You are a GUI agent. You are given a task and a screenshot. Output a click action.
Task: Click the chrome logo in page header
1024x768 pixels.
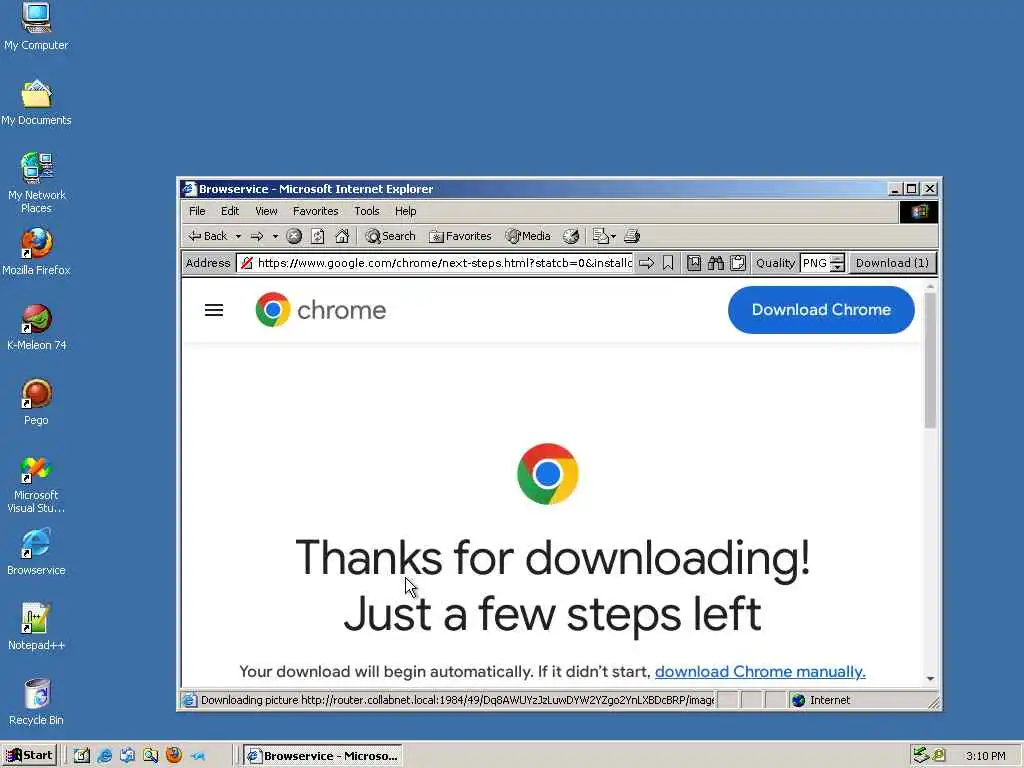(321, 310)
